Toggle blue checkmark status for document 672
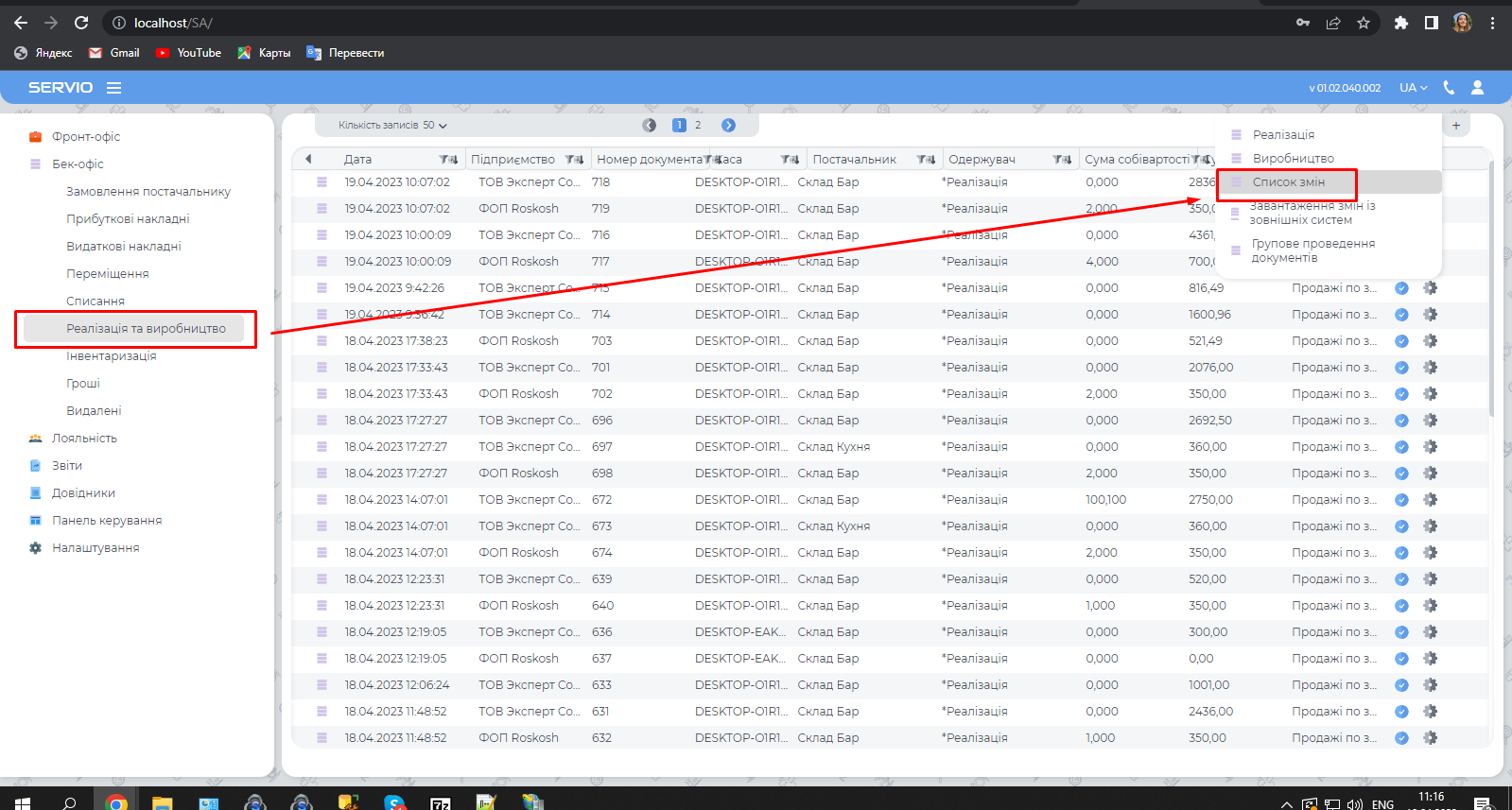1512x810 pixels. coord(1401,500)
